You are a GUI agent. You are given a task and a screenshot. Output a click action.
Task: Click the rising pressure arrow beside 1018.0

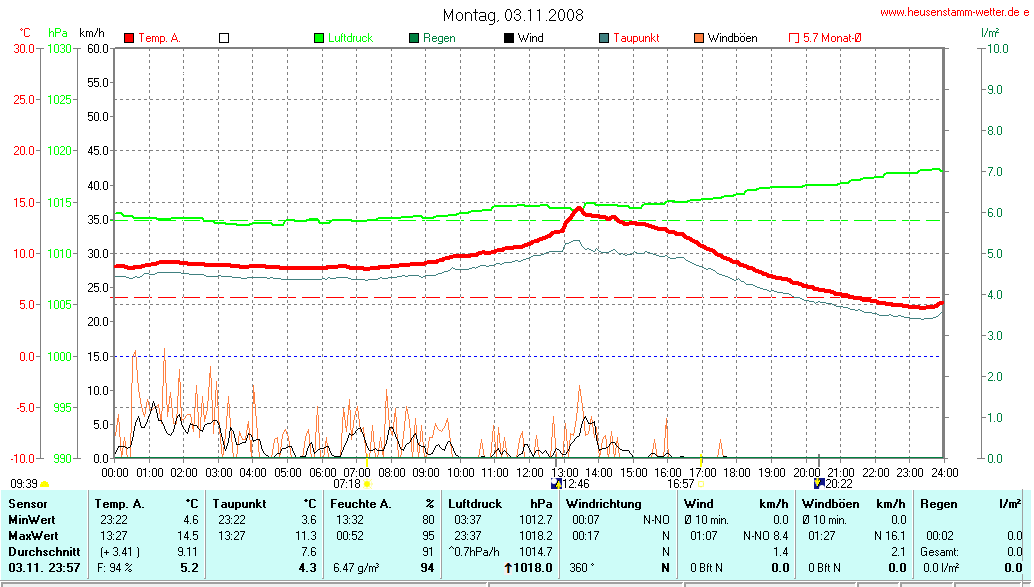tap(507, 568)
